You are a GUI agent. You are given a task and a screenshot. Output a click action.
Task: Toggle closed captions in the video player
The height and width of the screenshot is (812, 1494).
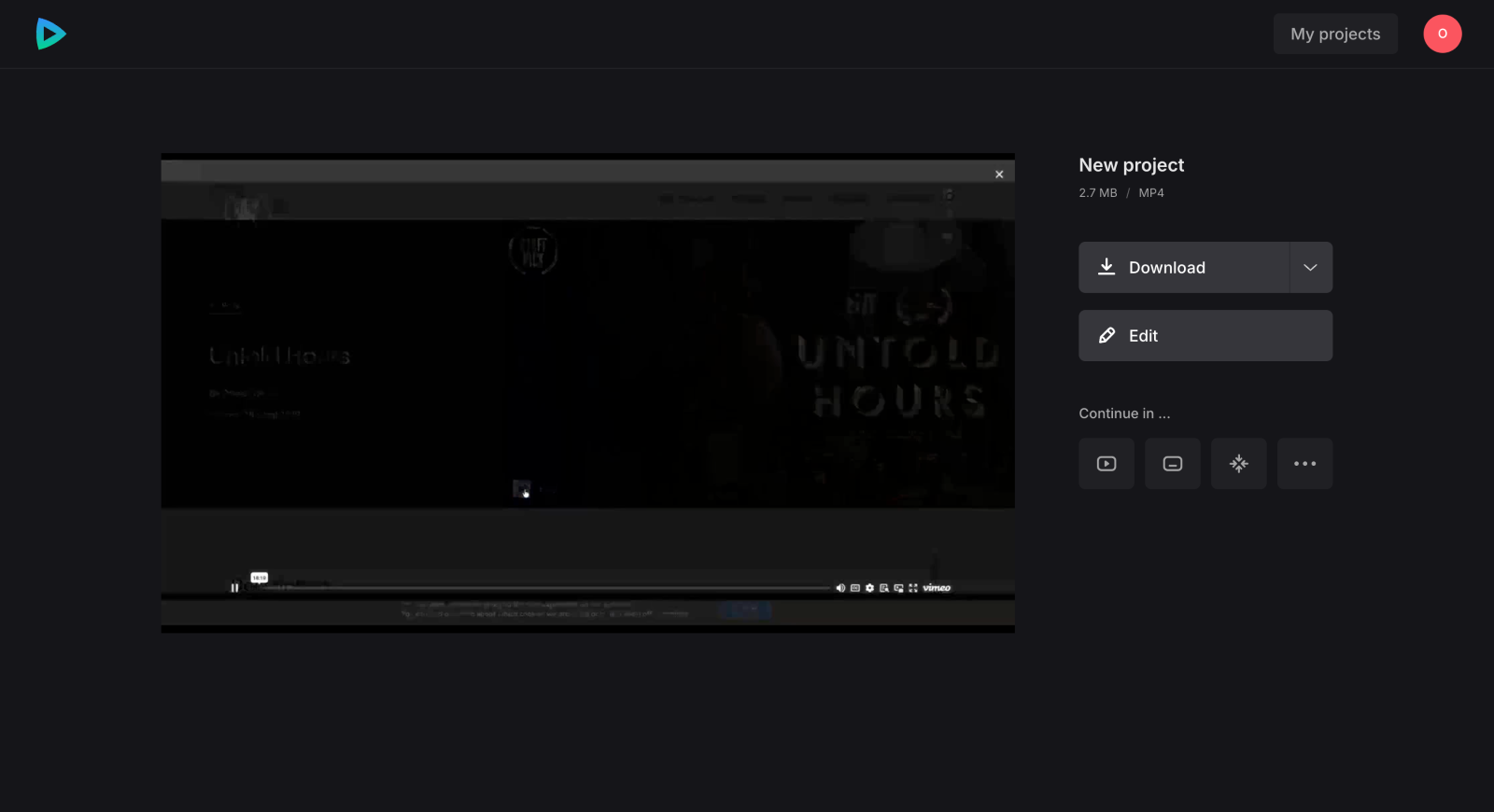(855, 588)
